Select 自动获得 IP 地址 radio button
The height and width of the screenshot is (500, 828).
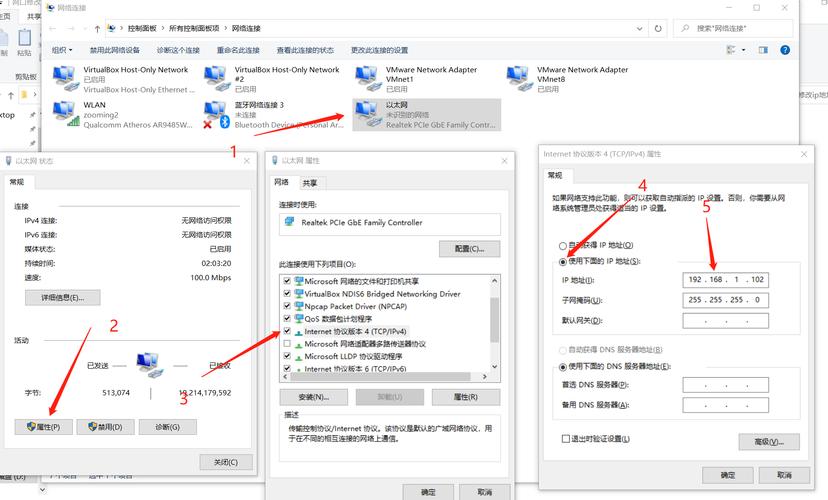[x=562, y=245]
